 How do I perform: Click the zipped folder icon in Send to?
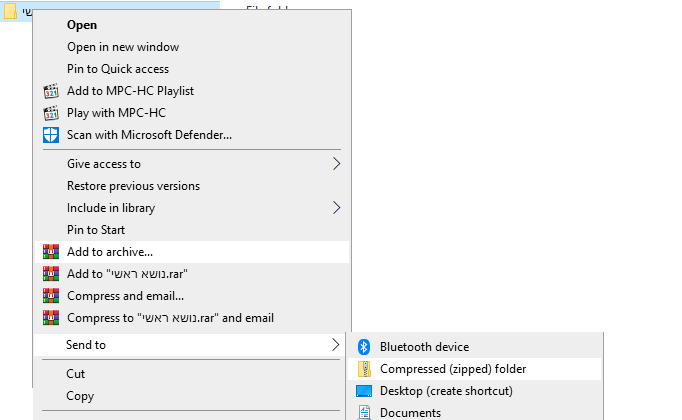click(364, 369)
